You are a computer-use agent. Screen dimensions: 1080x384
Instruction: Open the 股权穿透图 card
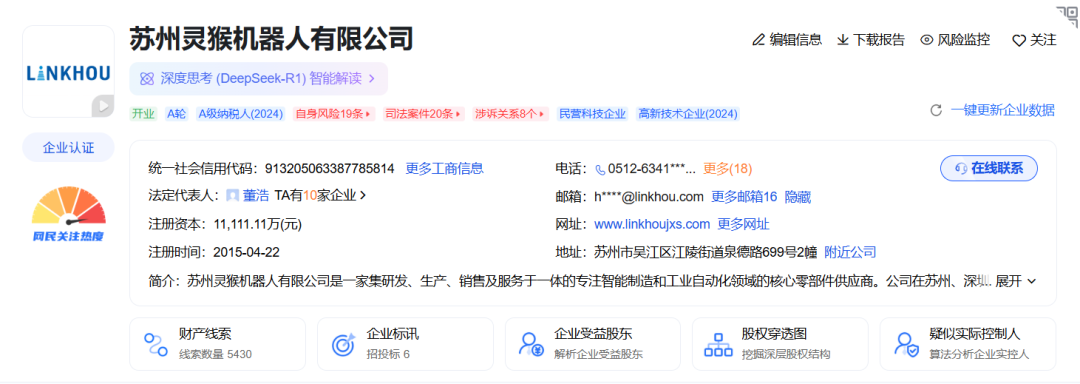coord(780,343)
